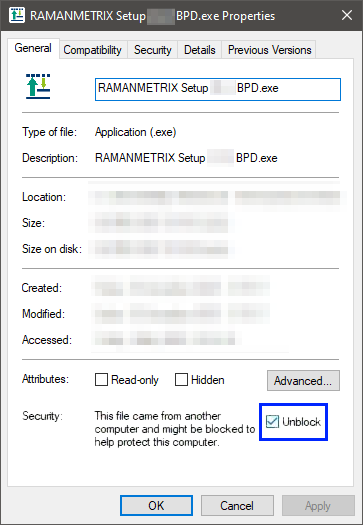Image resolution: width=363 pixels, height=525 pixels.
Task: Enable the Read-only attribute
Action: 101,380
